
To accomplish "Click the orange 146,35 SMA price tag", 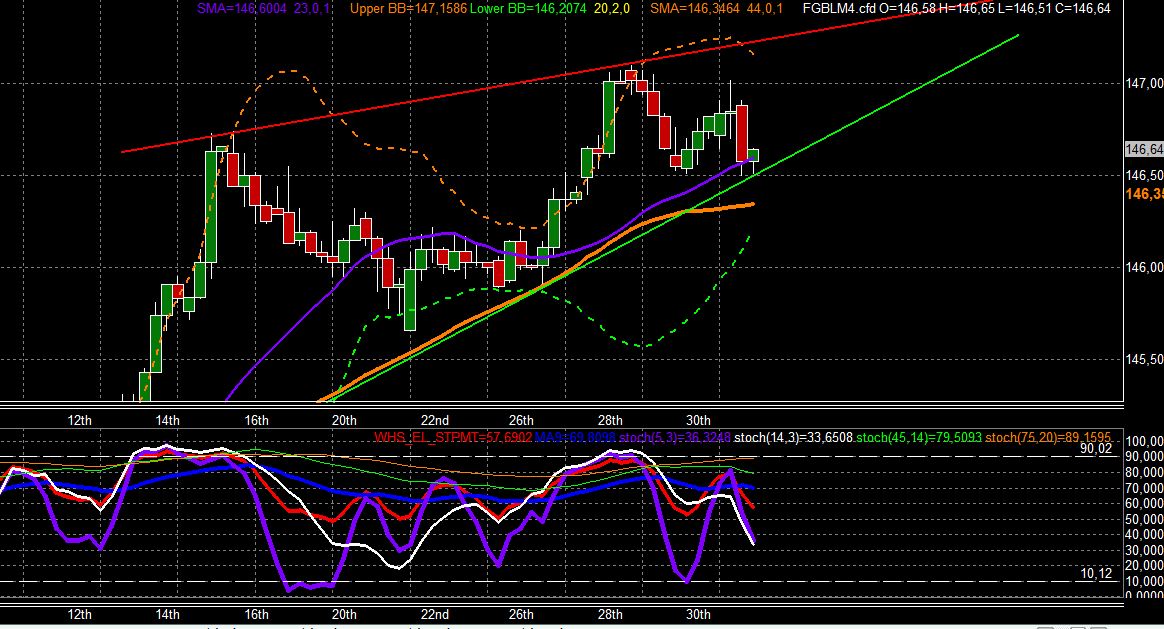I will point(1144,195).
